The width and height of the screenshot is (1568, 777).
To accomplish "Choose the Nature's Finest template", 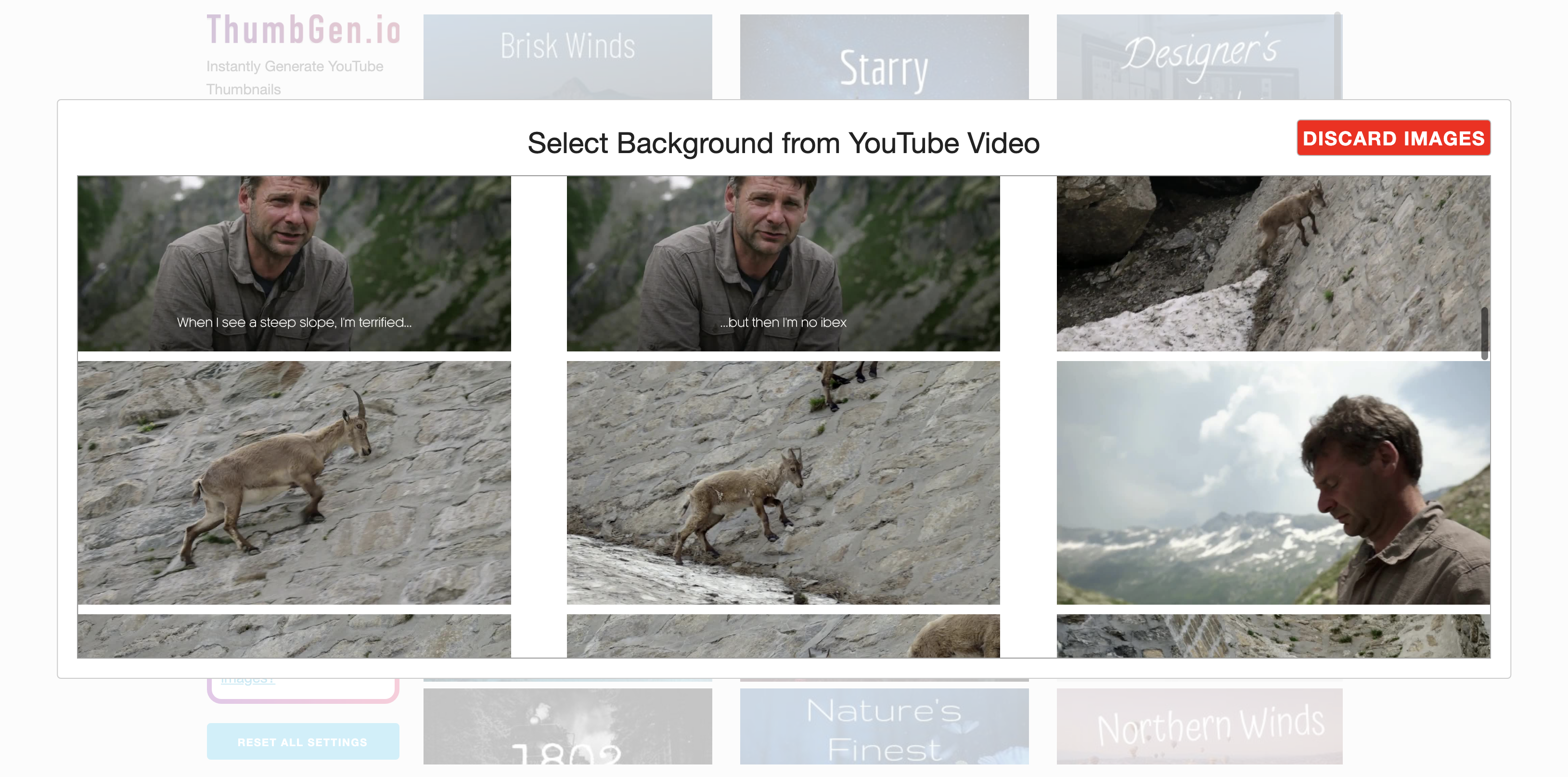I will (x=883, y=731).
